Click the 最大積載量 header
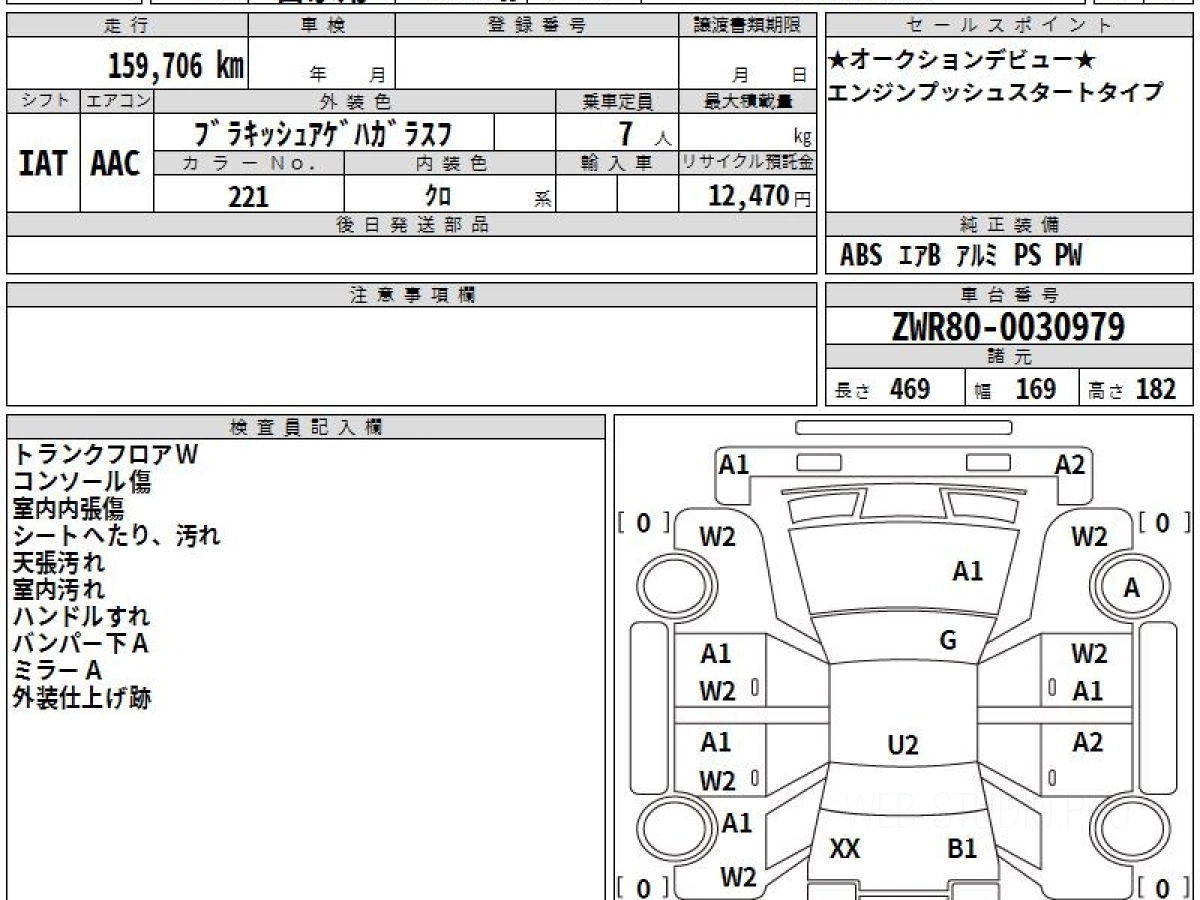1200x900 pixels. [x=748, y=101]
